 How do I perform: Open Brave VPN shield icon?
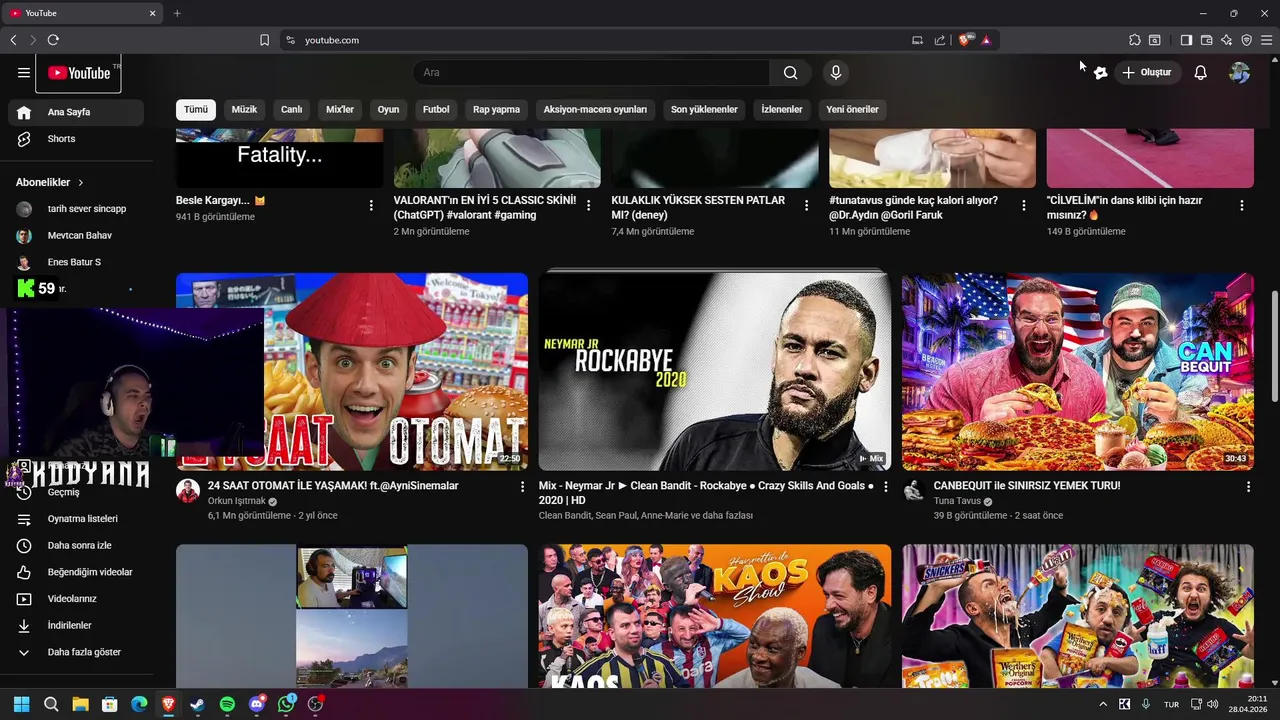click(x=1247, y=40)
